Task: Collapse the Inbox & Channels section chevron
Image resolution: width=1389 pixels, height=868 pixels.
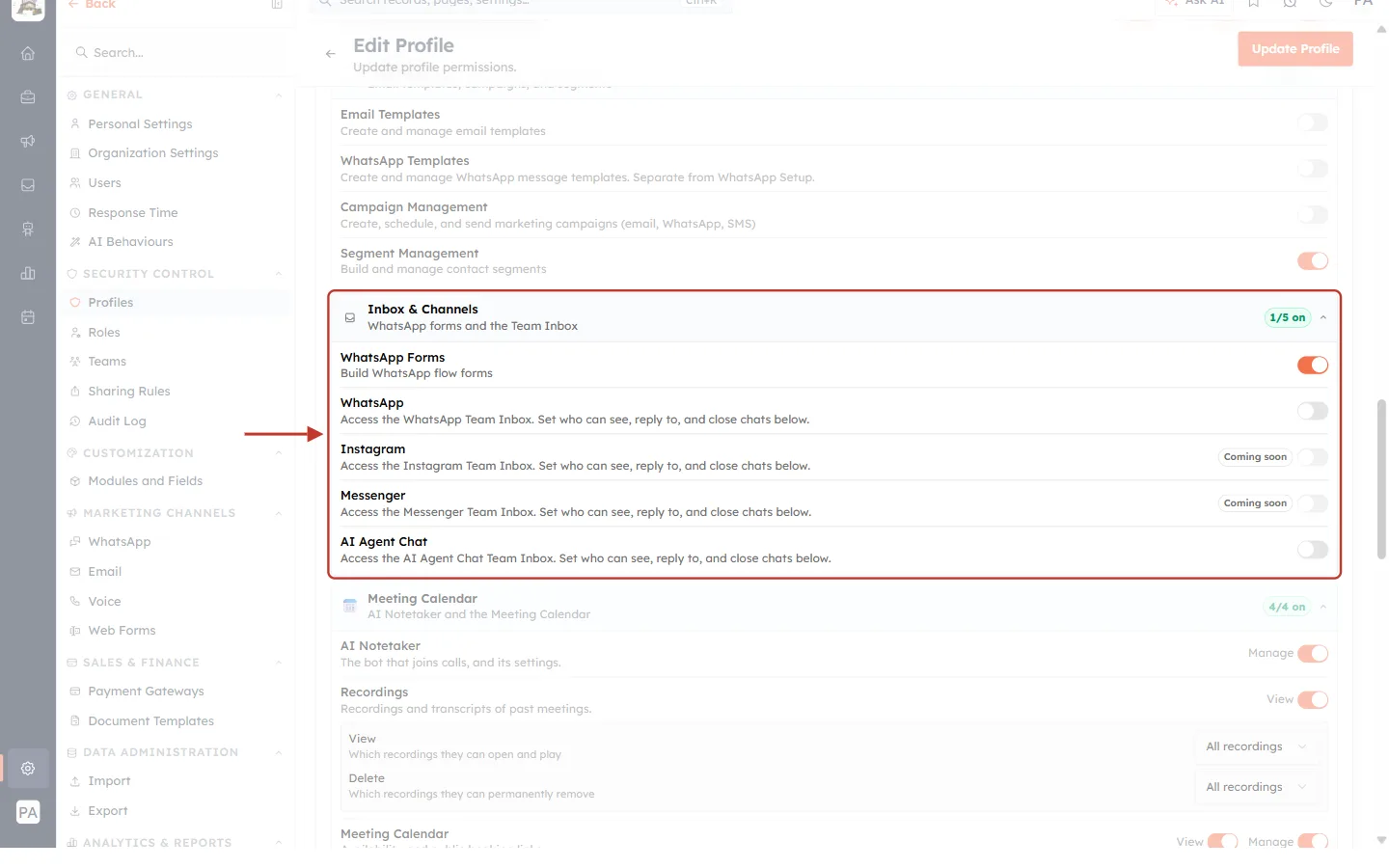Action: (x=1323, y=317)
